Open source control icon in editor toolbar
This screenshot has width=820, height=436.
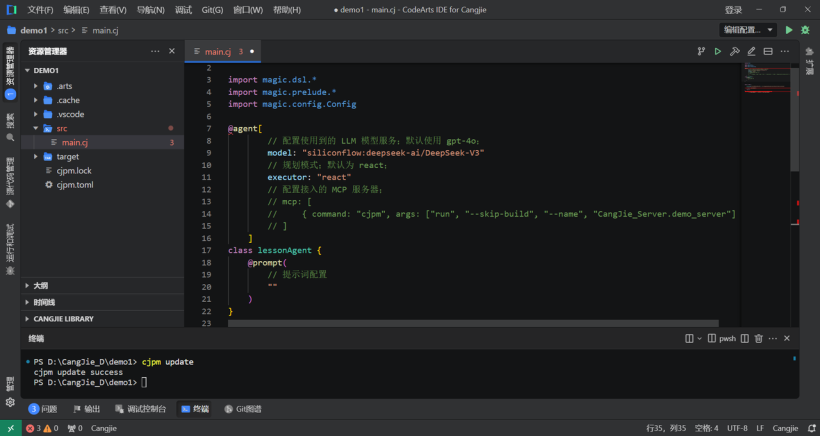[701, 51]
